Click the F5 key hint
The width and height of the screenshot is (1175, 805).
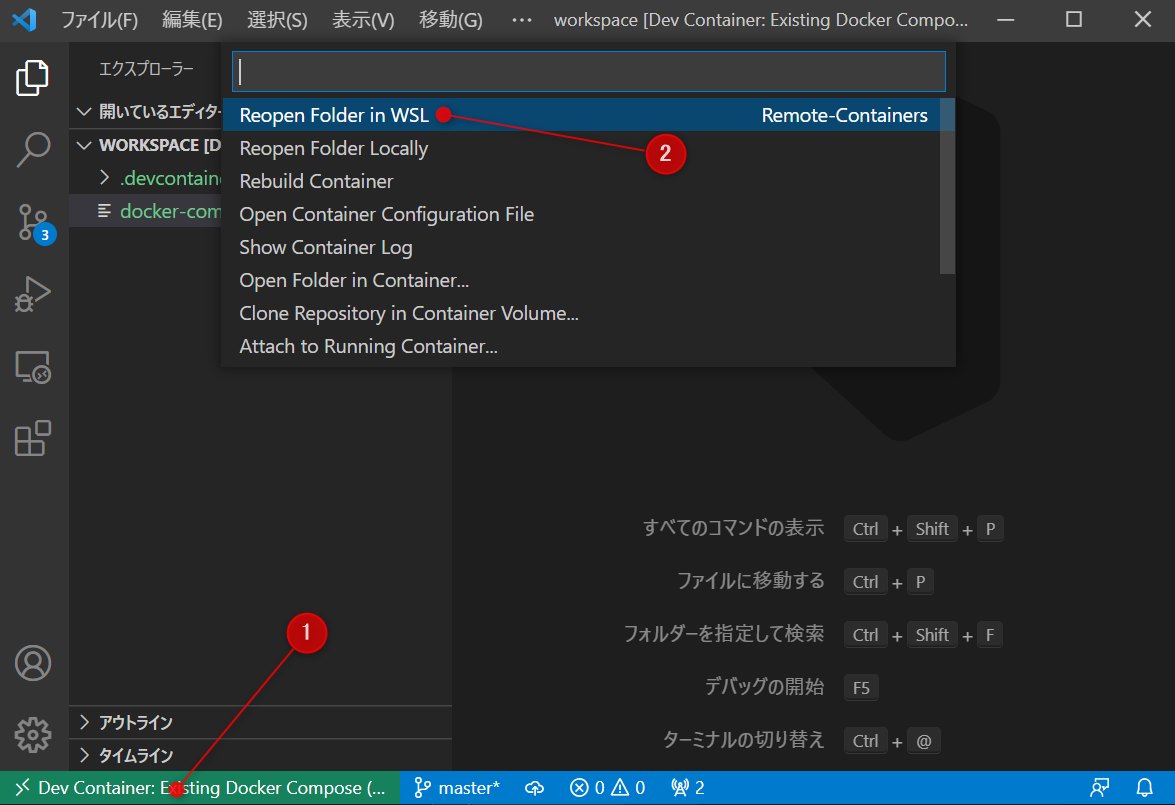(x=861, y=687)
